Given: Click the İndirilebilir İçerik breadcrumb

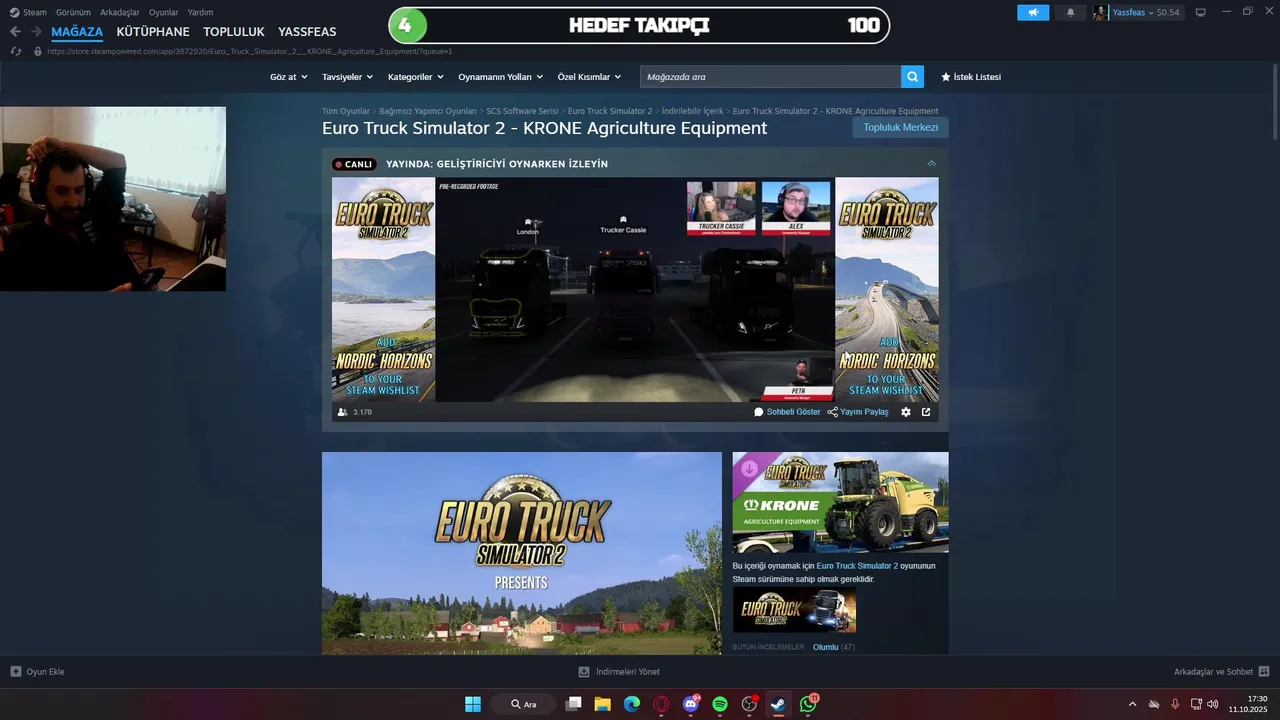Looking at the screenshot, I should (692, 111).
